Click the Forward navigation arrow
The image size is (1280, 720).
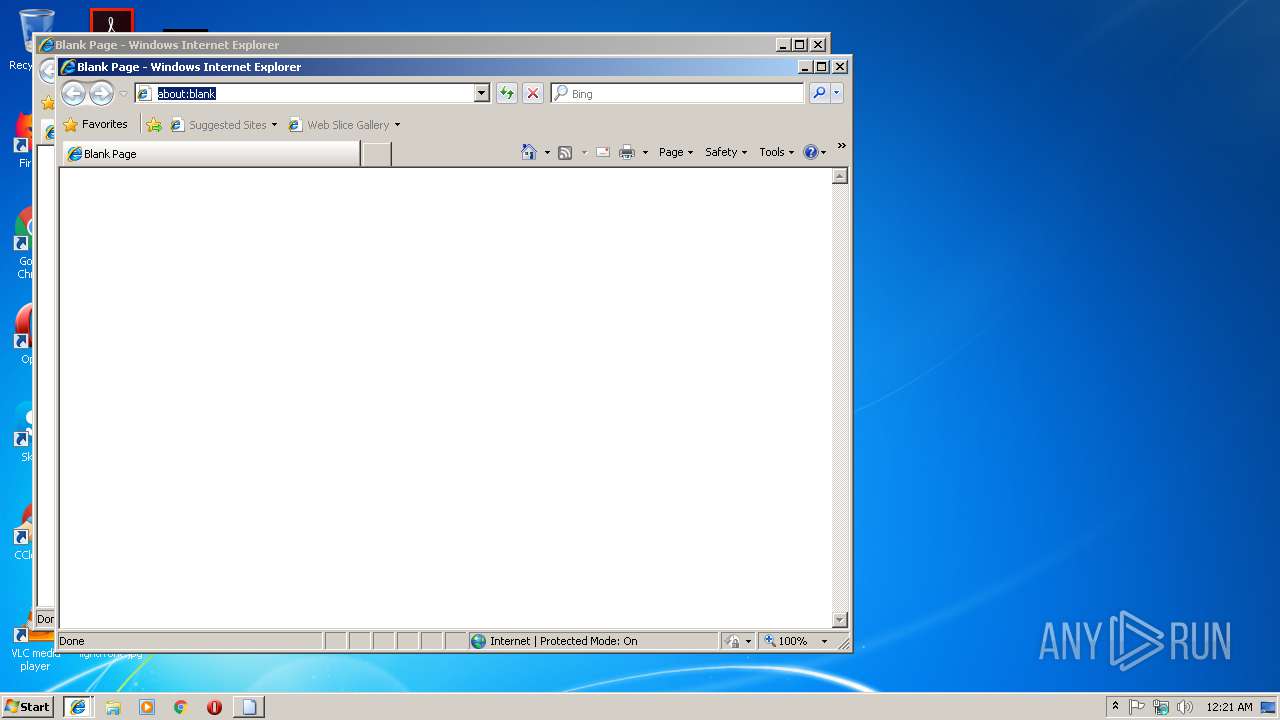tap(101, 94)
